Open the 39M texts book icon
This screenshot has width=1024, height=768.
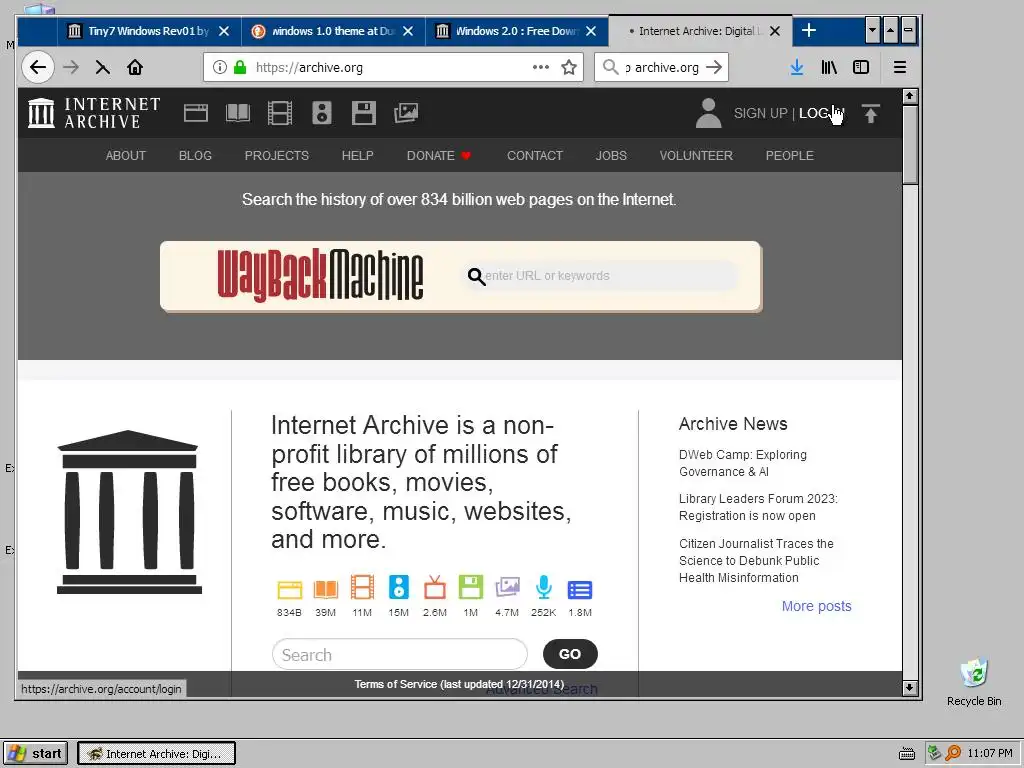coord(325,589)
